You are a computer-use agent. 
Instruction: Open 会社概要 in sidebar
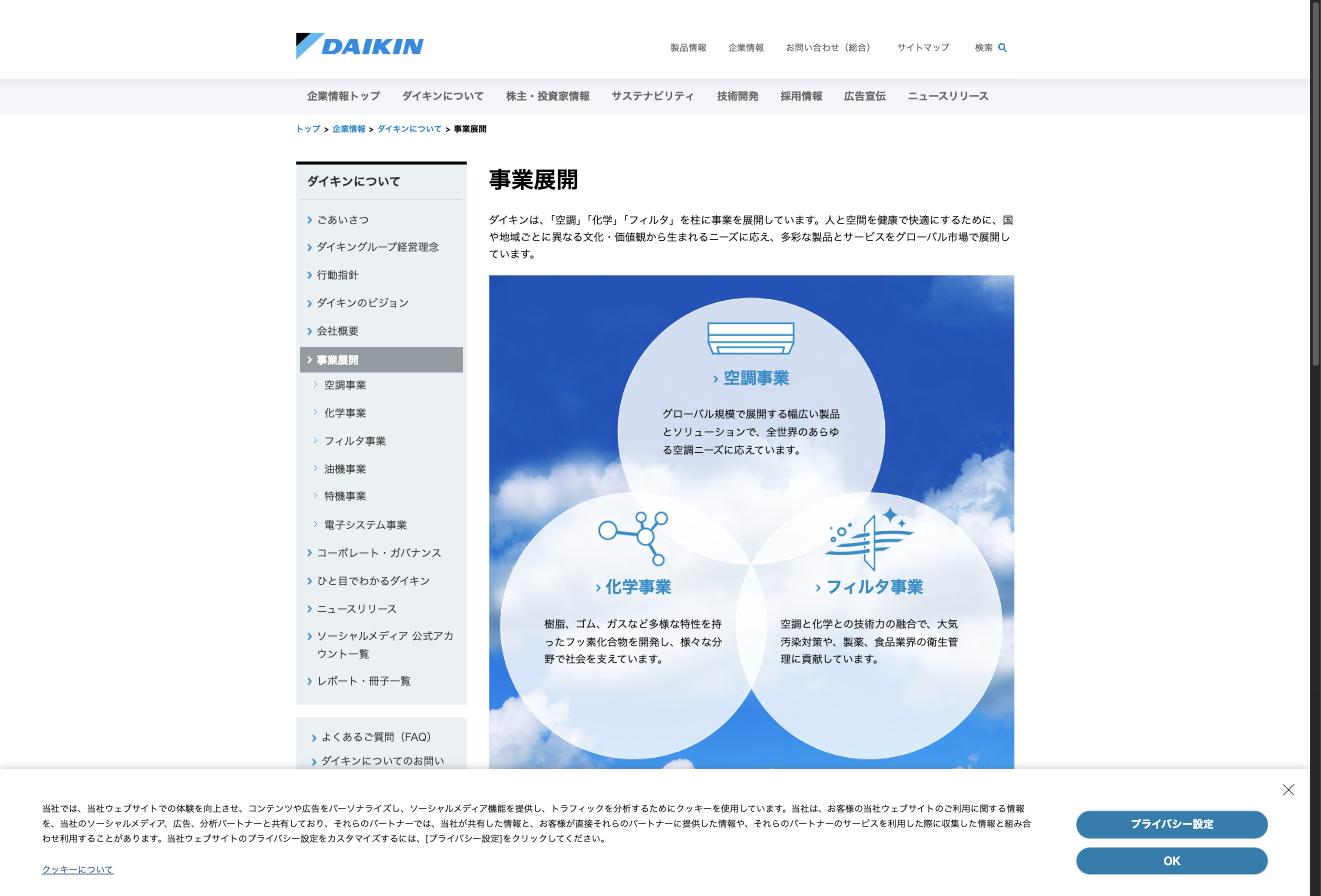[x=338, y=331]
